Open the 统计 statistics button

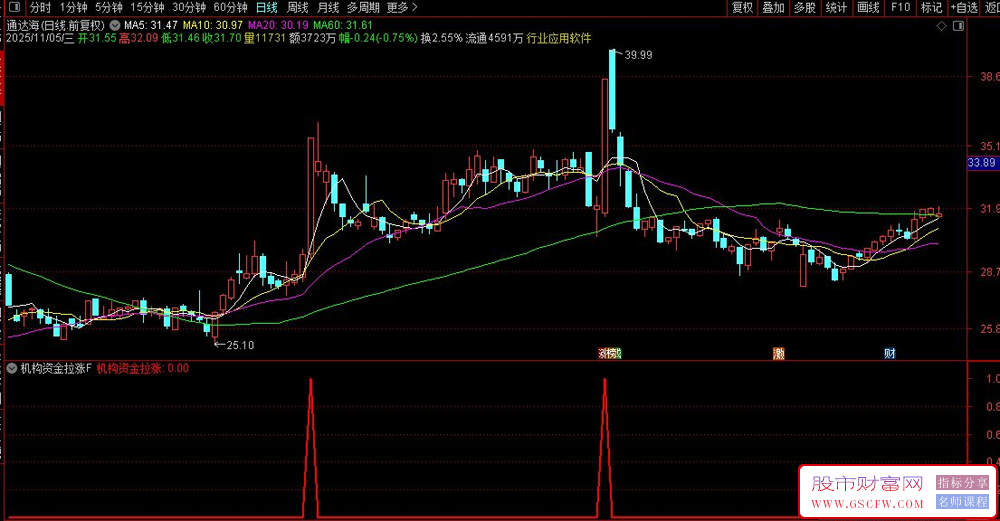tap(836, 8)
